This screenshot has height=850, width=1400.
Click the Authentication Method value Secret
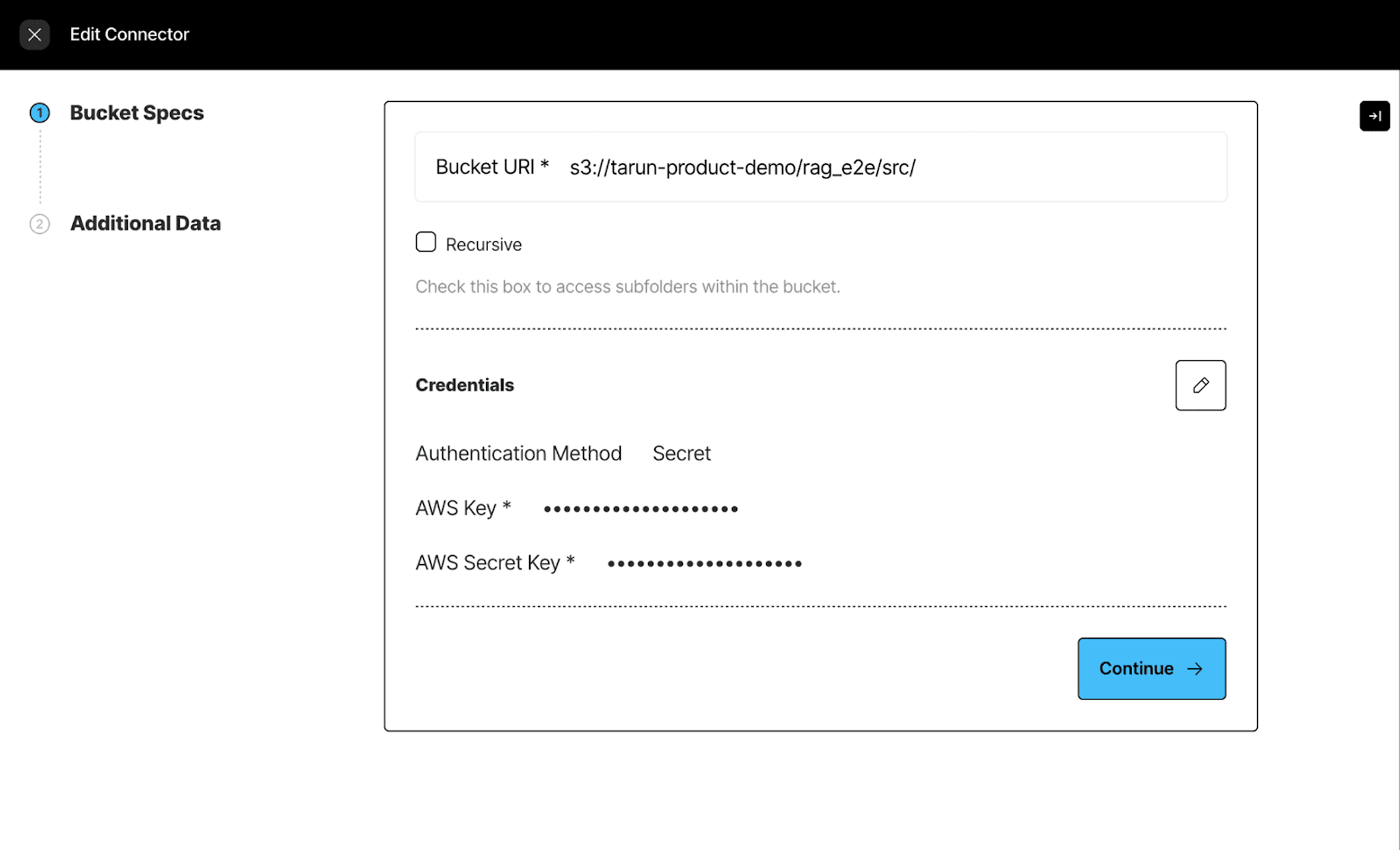point(682,453)
